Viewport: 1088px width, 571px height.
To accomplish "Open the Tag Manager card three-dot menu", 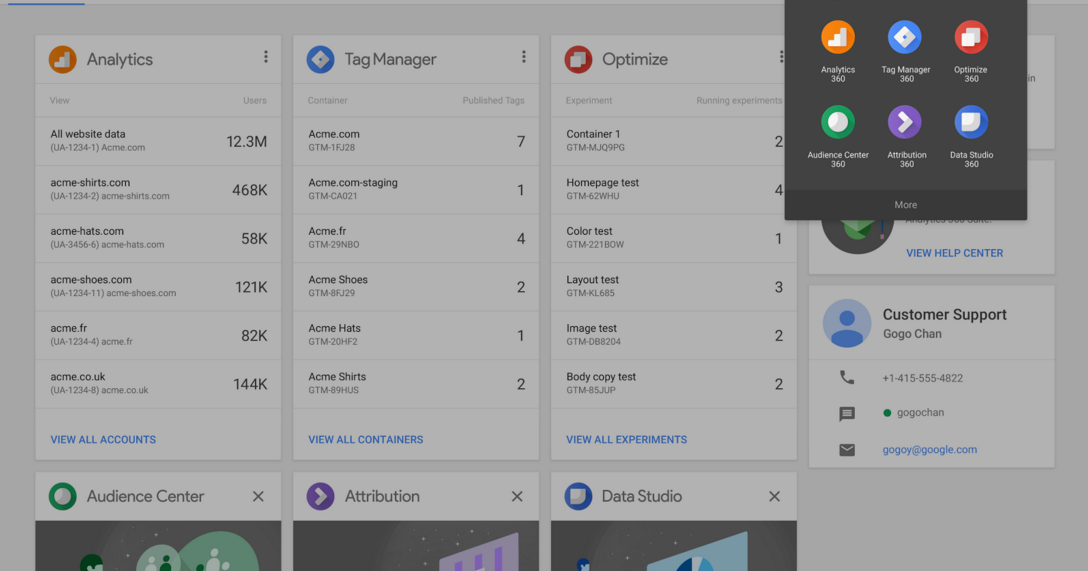I will point(524,57).
